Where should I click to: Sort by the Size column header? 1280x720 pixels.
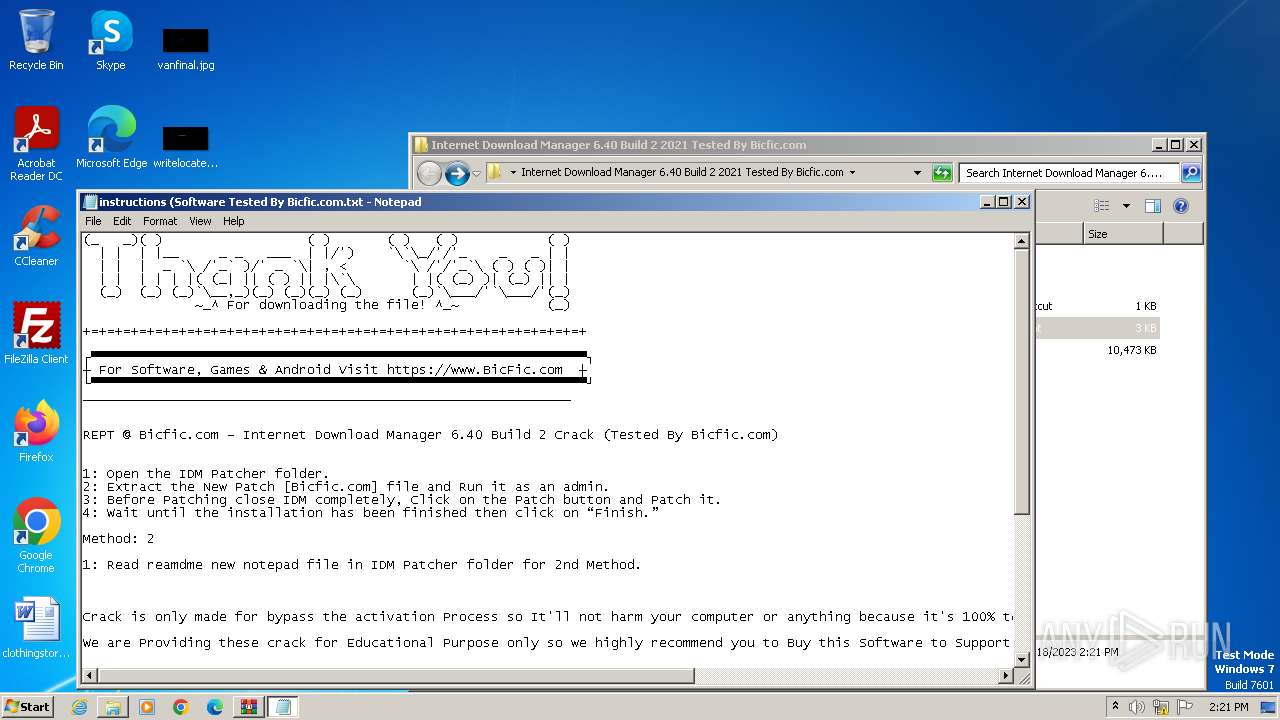click(1123, 234)
